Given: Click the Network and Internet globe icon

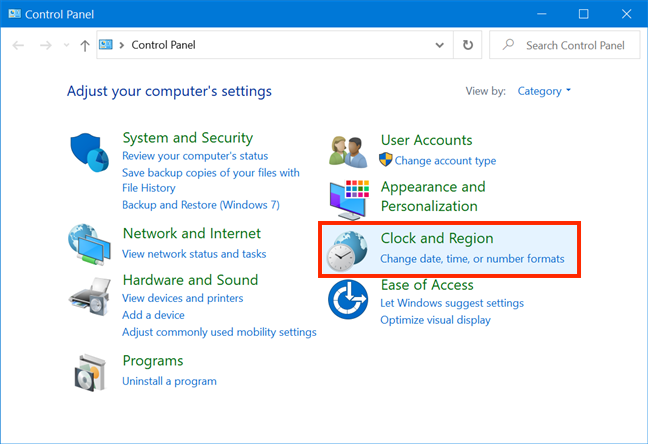Looking at the screenshot, I should tap(89, 244).
